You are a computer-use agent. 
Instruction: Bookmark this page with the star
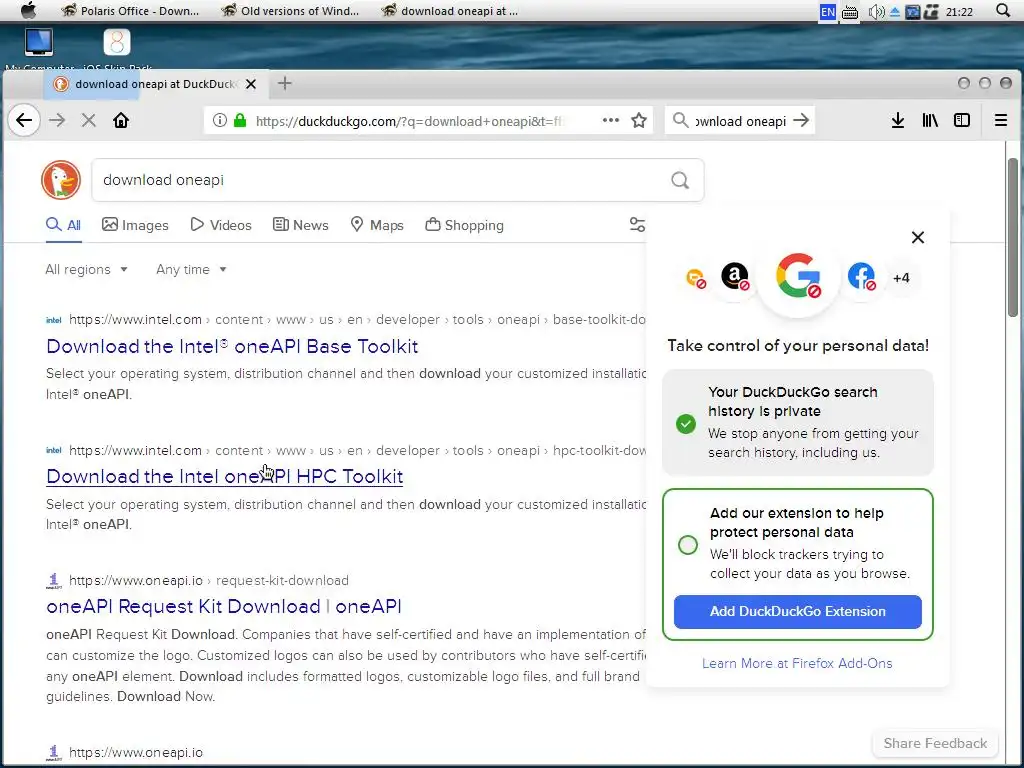pyautogui.click(x=639, y=120)
